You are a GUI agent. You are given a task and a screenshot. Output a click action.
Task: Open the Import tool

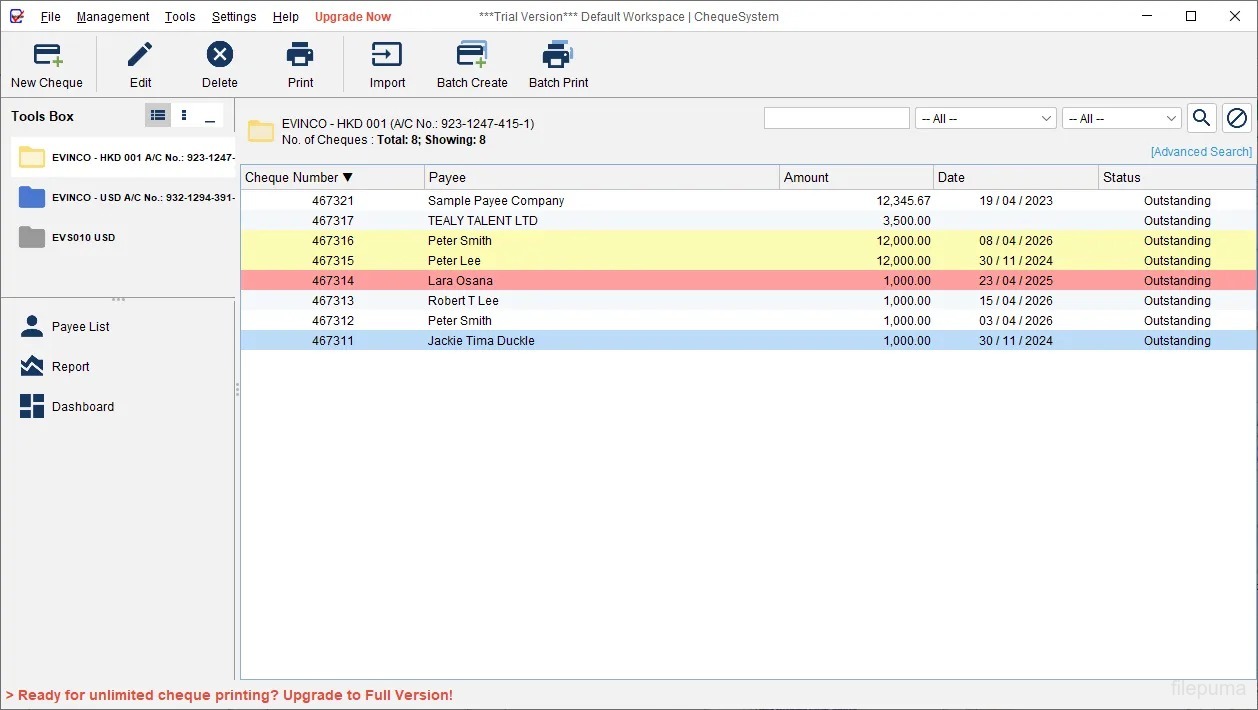point(387,56)
